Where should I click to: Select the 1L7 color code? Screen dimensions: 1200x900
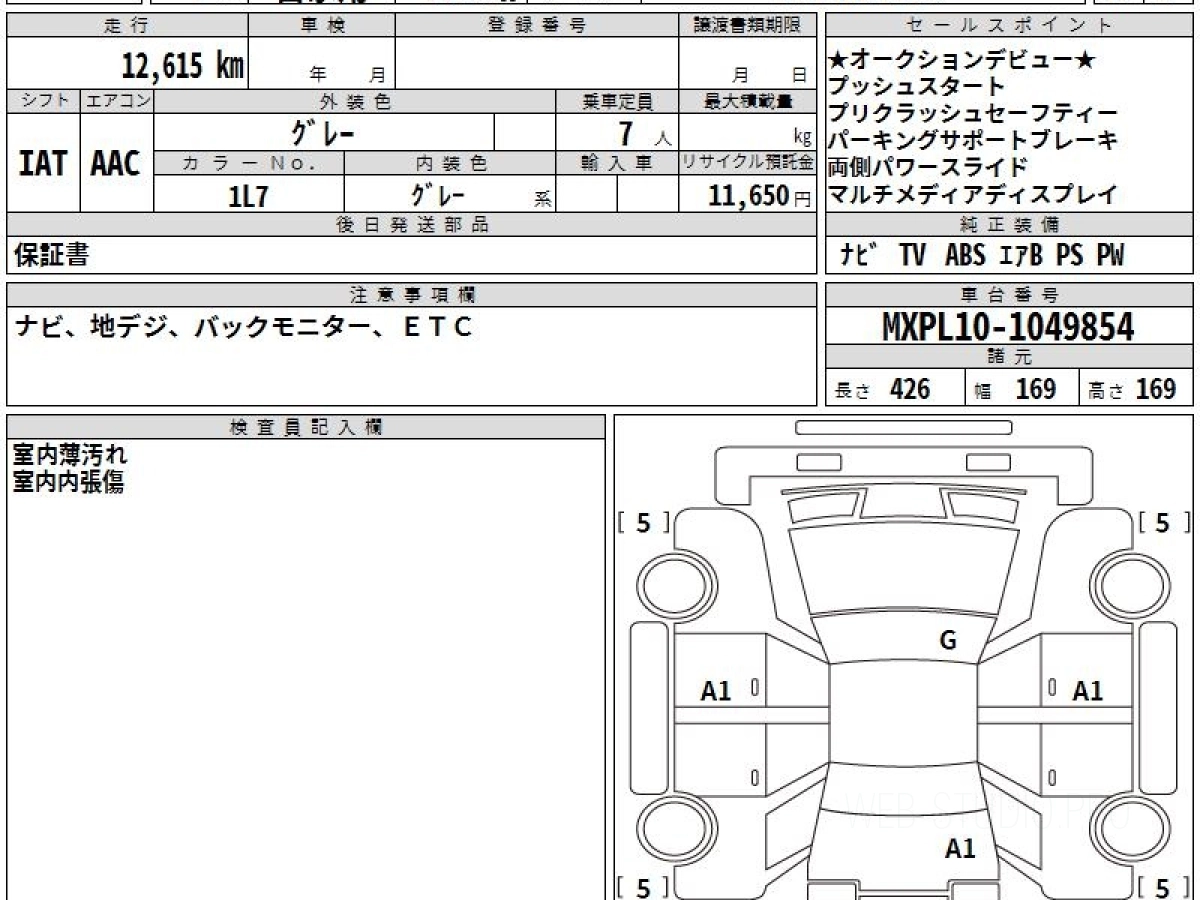point(248,196)
